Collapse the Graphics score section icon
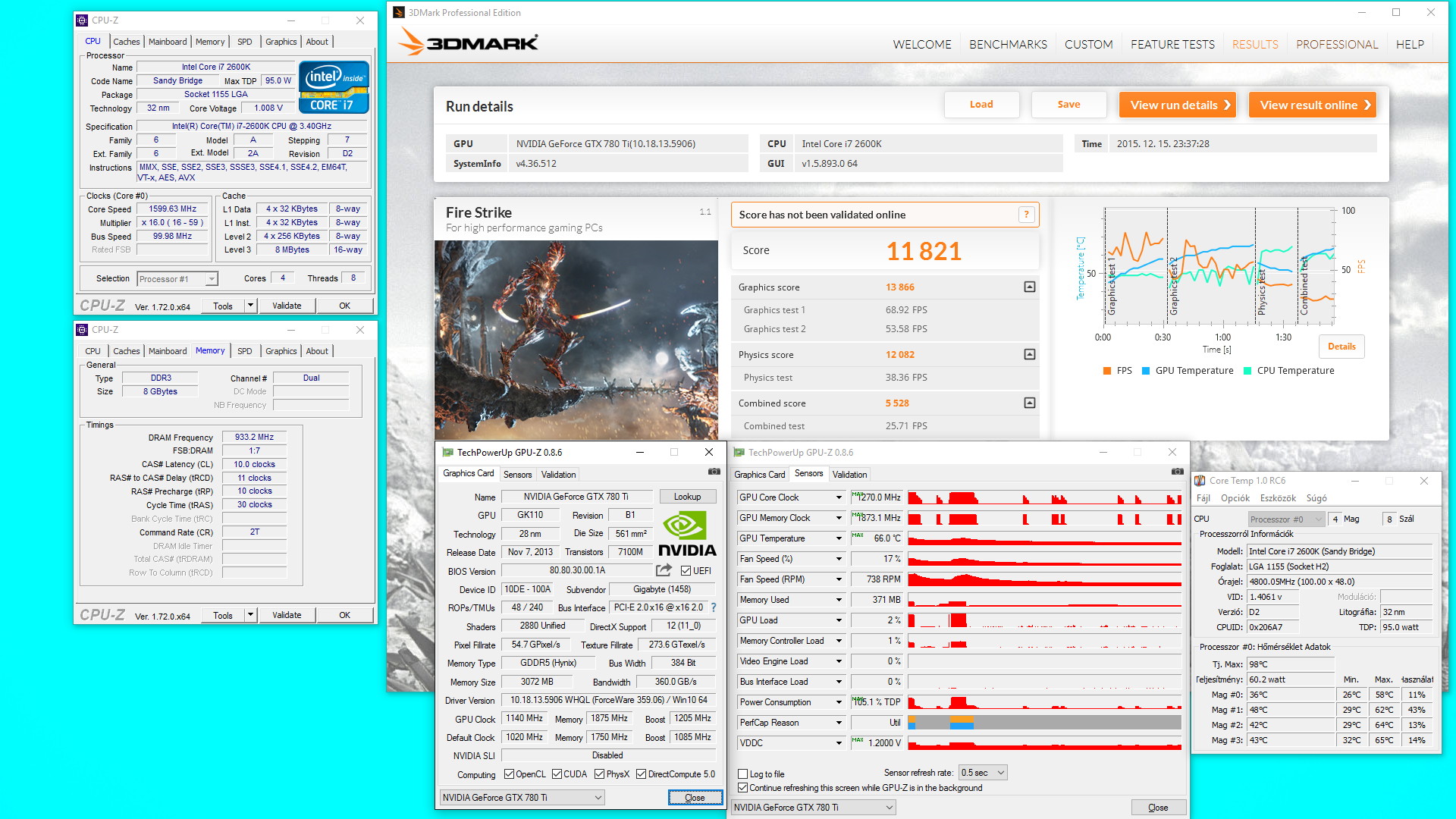The width and height of the screenshot is (1456, 819). pos(1029,287)
